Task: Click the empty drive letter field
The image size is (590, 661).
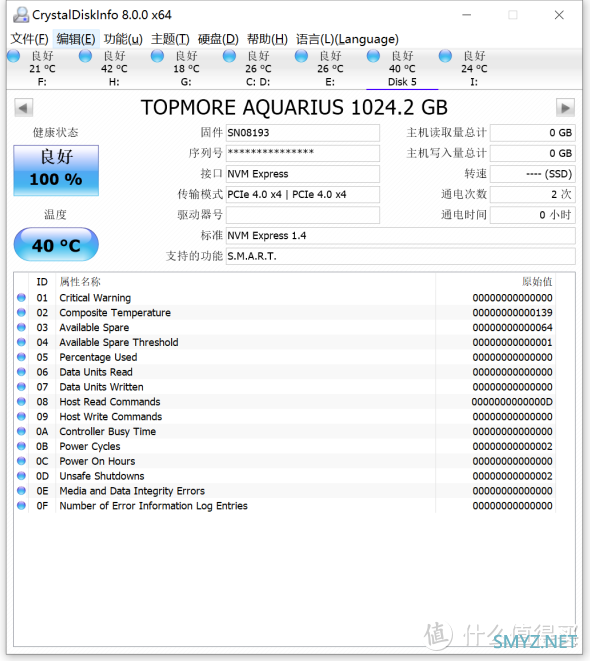Action: pos(303,215)
